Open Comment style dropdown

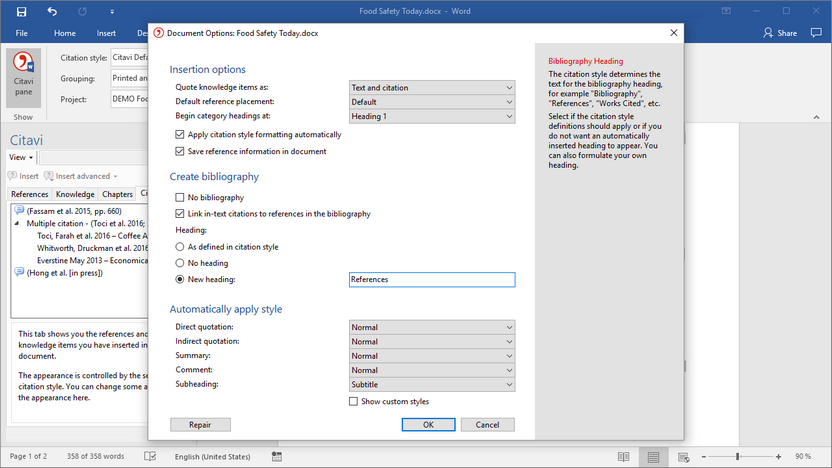click(432, 370)
